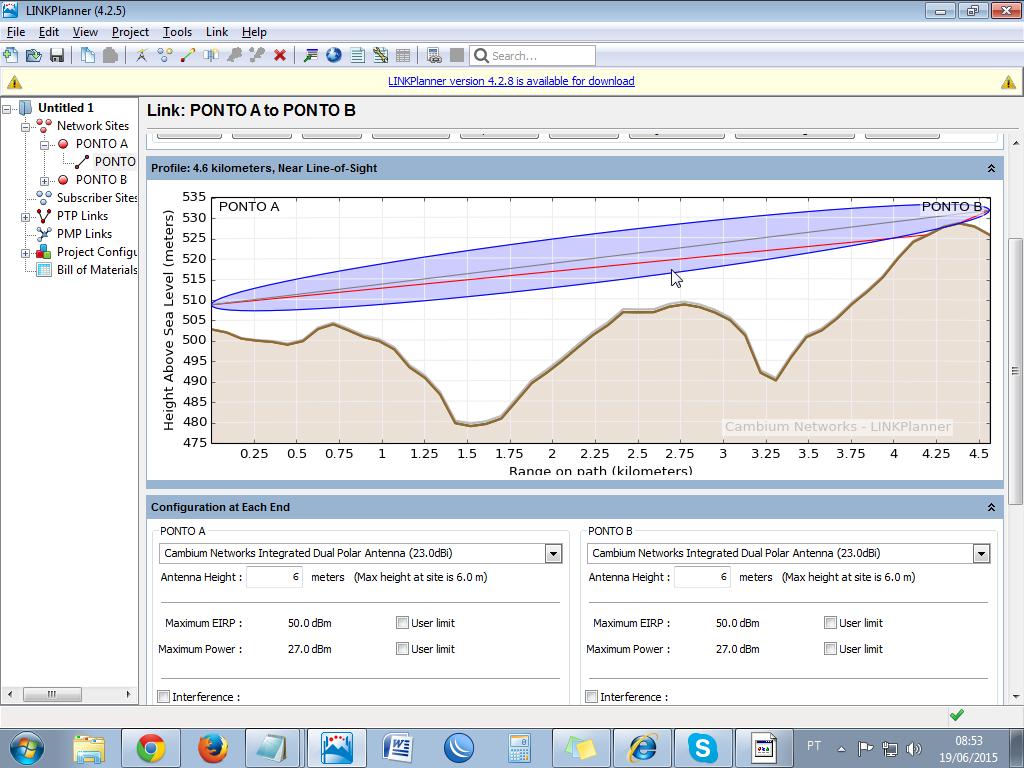Click the Google Earth globe toolbar icon
The image size is (1024, 768).
(x=334, y=55)
